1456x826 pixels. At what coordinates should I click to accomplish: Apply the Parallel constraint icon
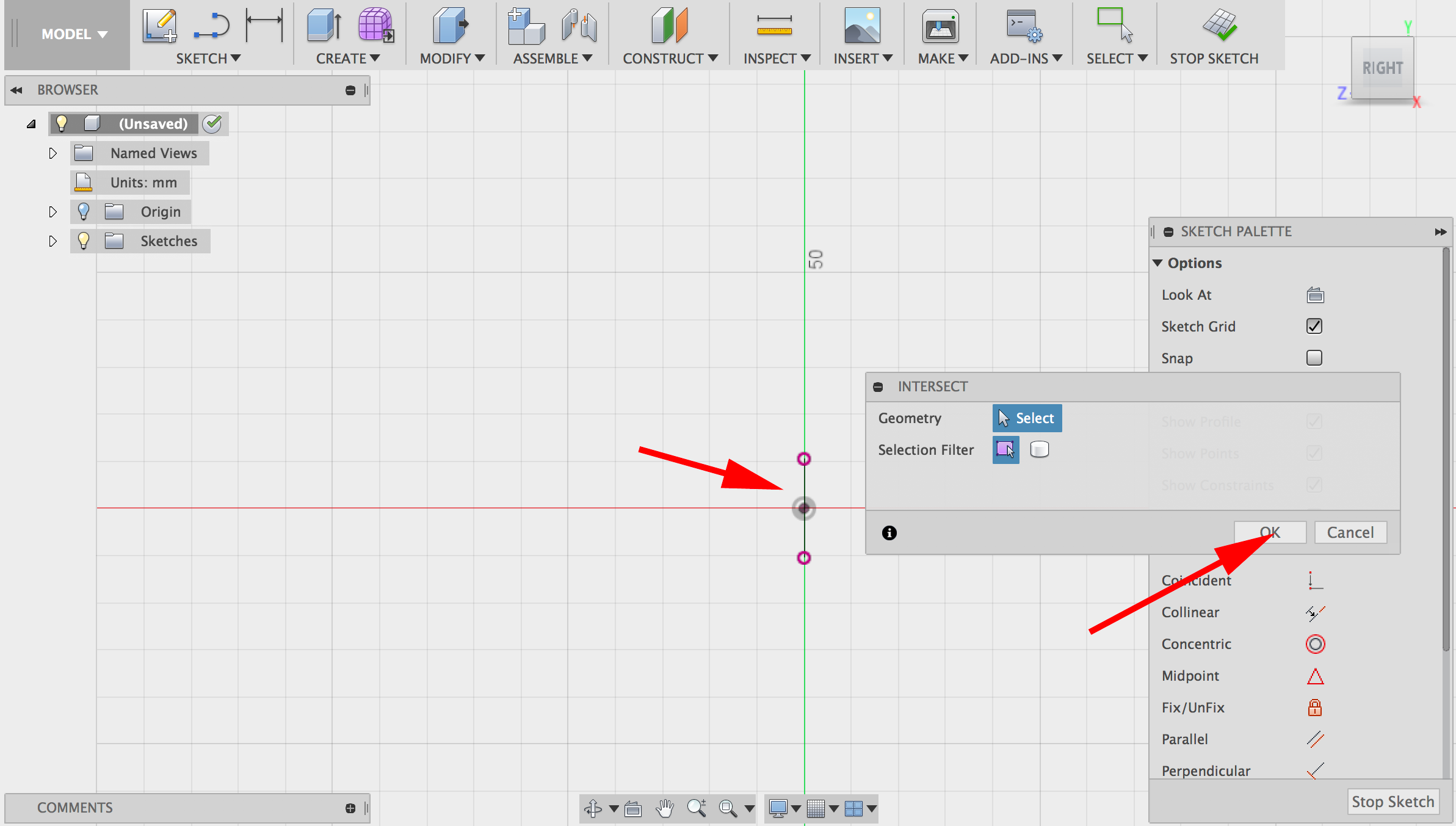[1315, 739]
